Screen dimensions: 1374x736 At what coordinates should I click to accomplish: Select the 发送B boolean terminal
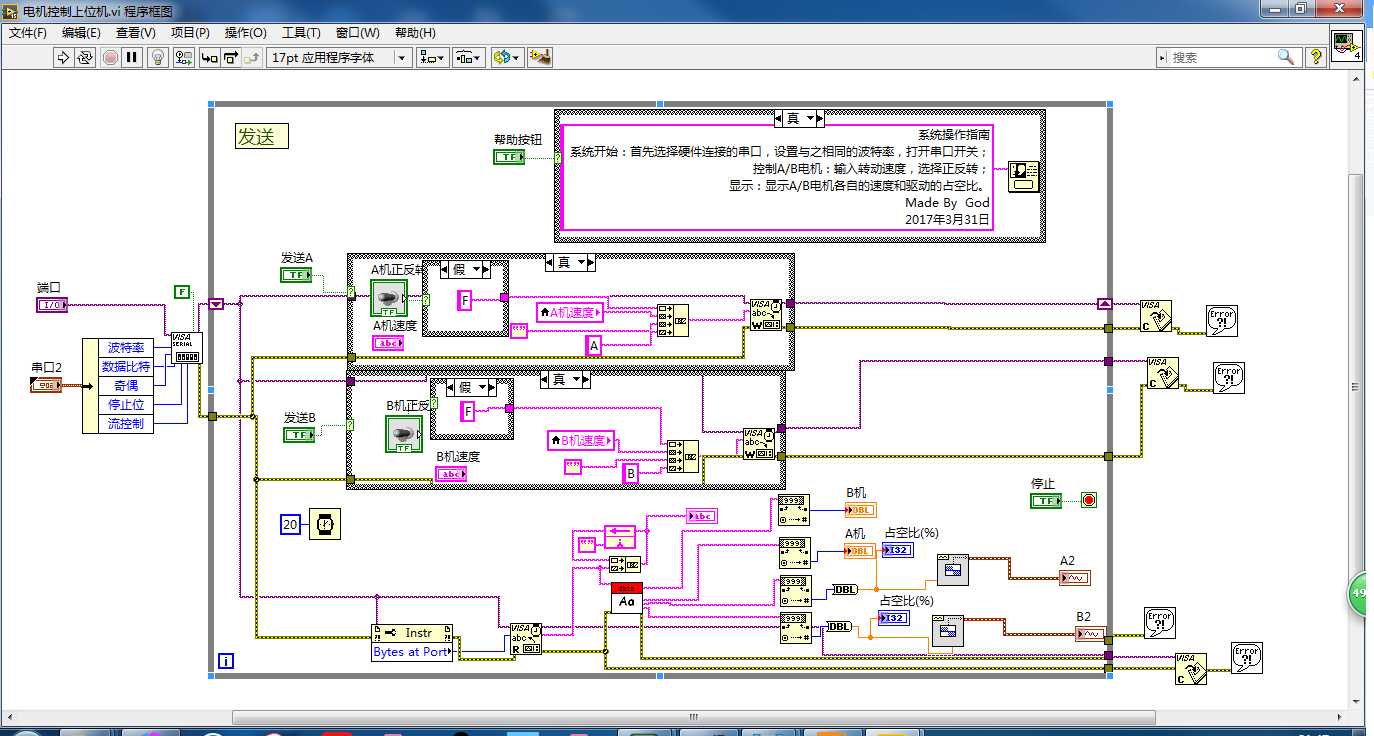click(x=299, y=435)
